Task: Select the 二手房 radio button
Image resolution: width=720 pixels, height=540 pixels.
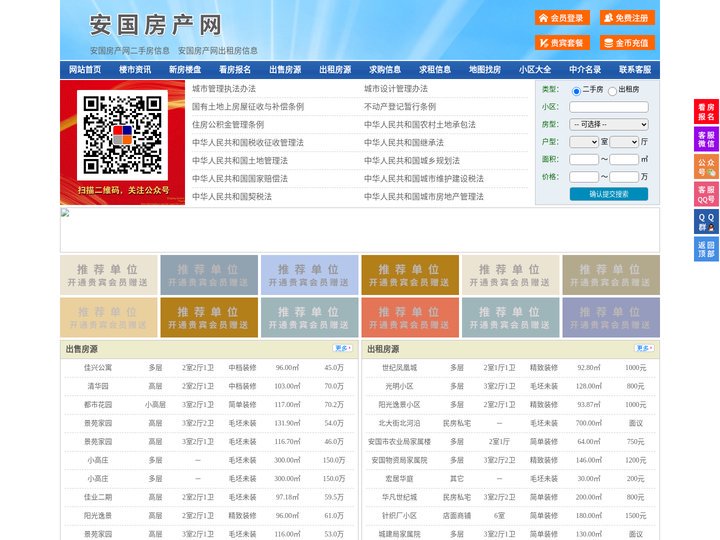Action: (x=576, y=91)
